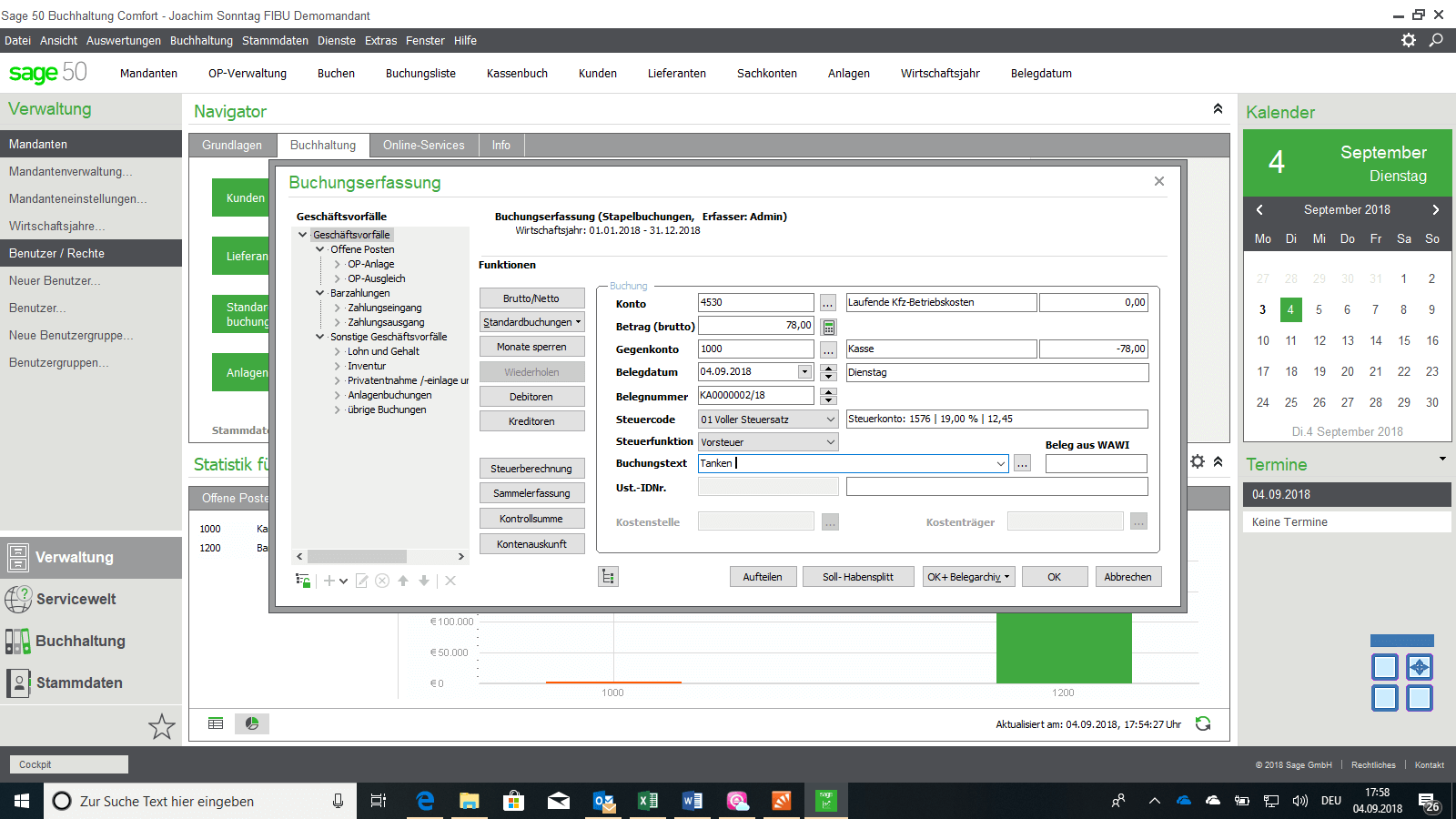Open the Konto lookup ellipsis button

click(x=828, y=303)
